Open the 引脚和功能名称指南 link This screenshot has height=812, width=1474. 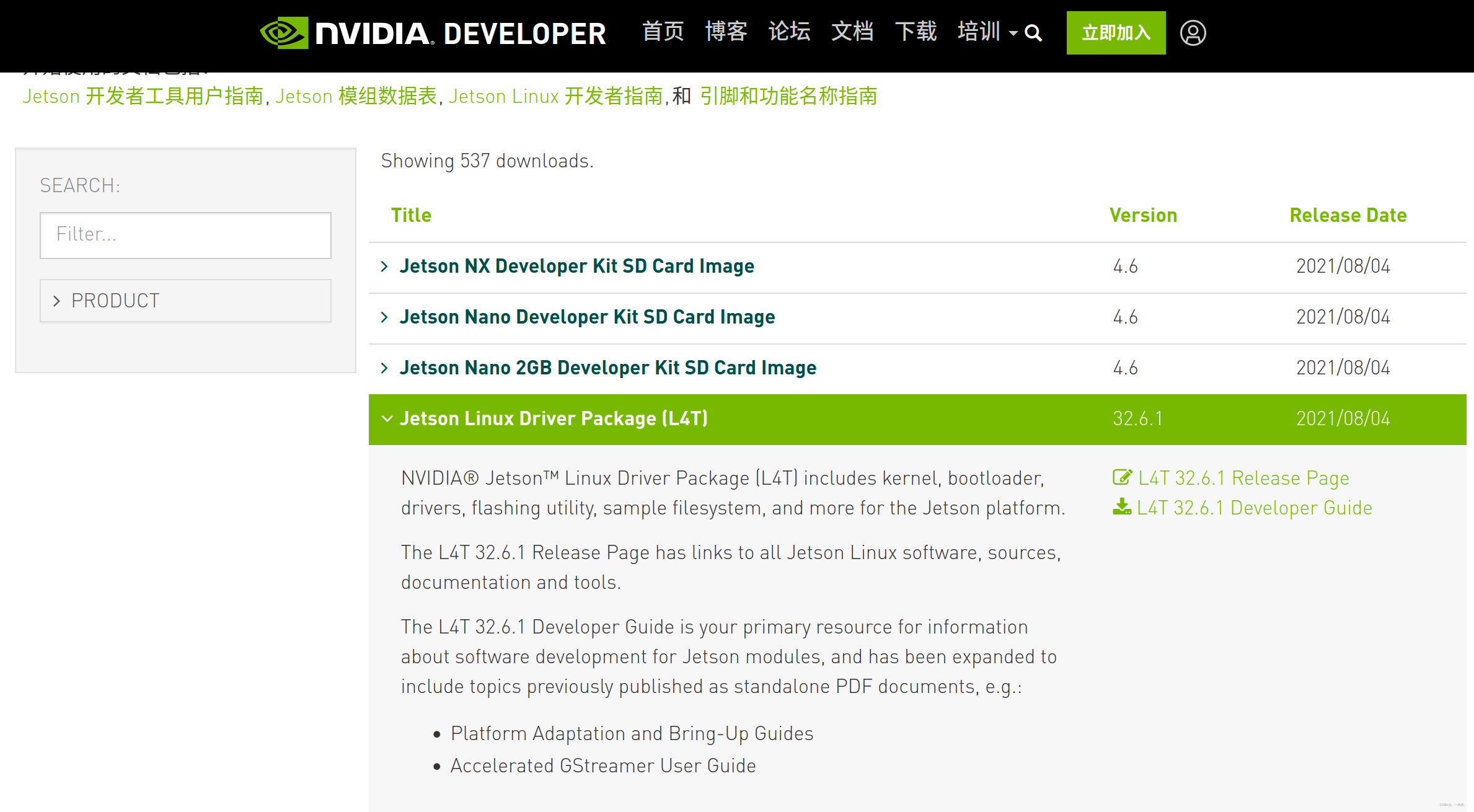pyautogui.click(x=788, y=96)
